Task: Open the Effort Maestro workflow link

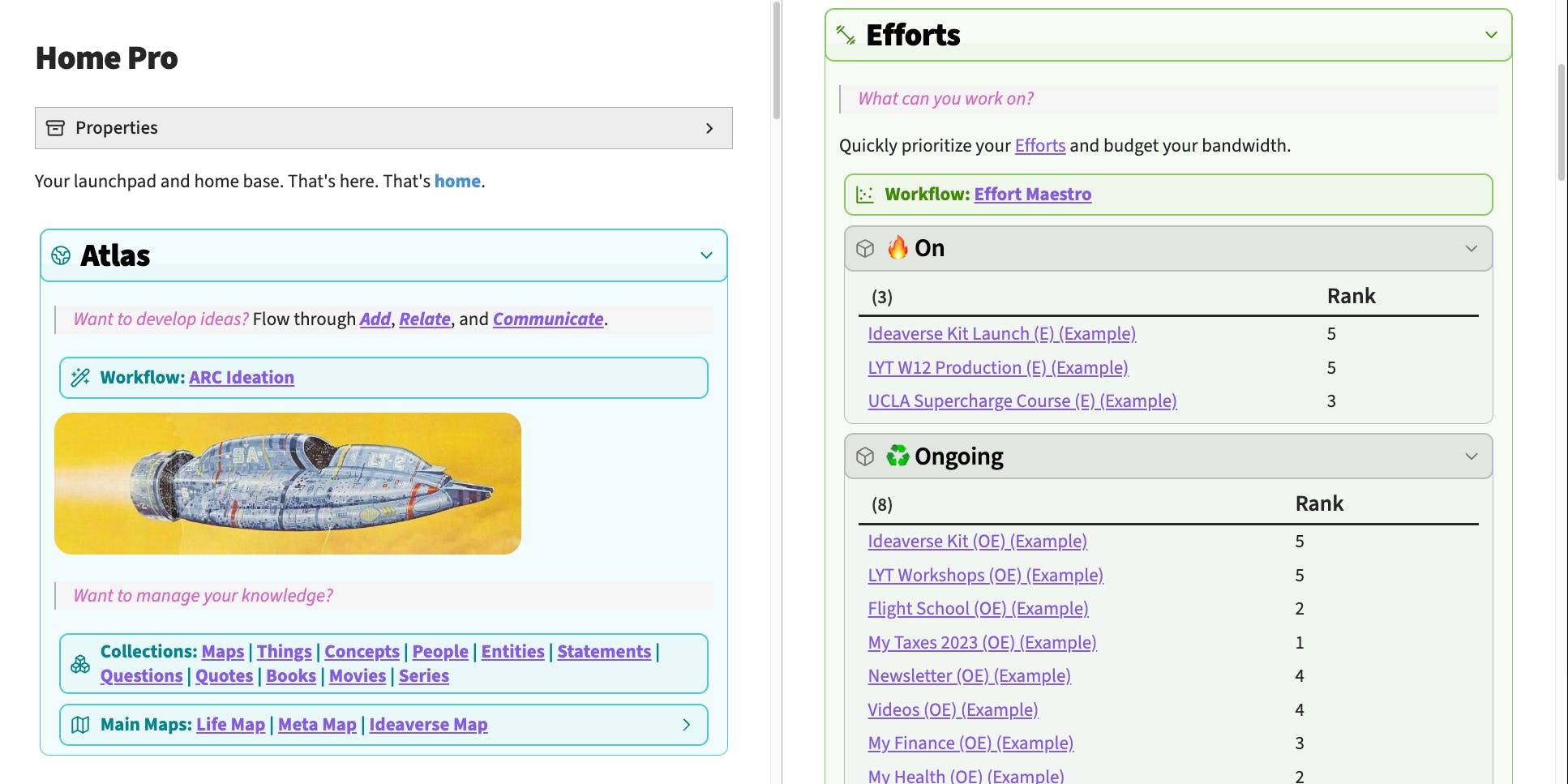Action: [1033, 195]
